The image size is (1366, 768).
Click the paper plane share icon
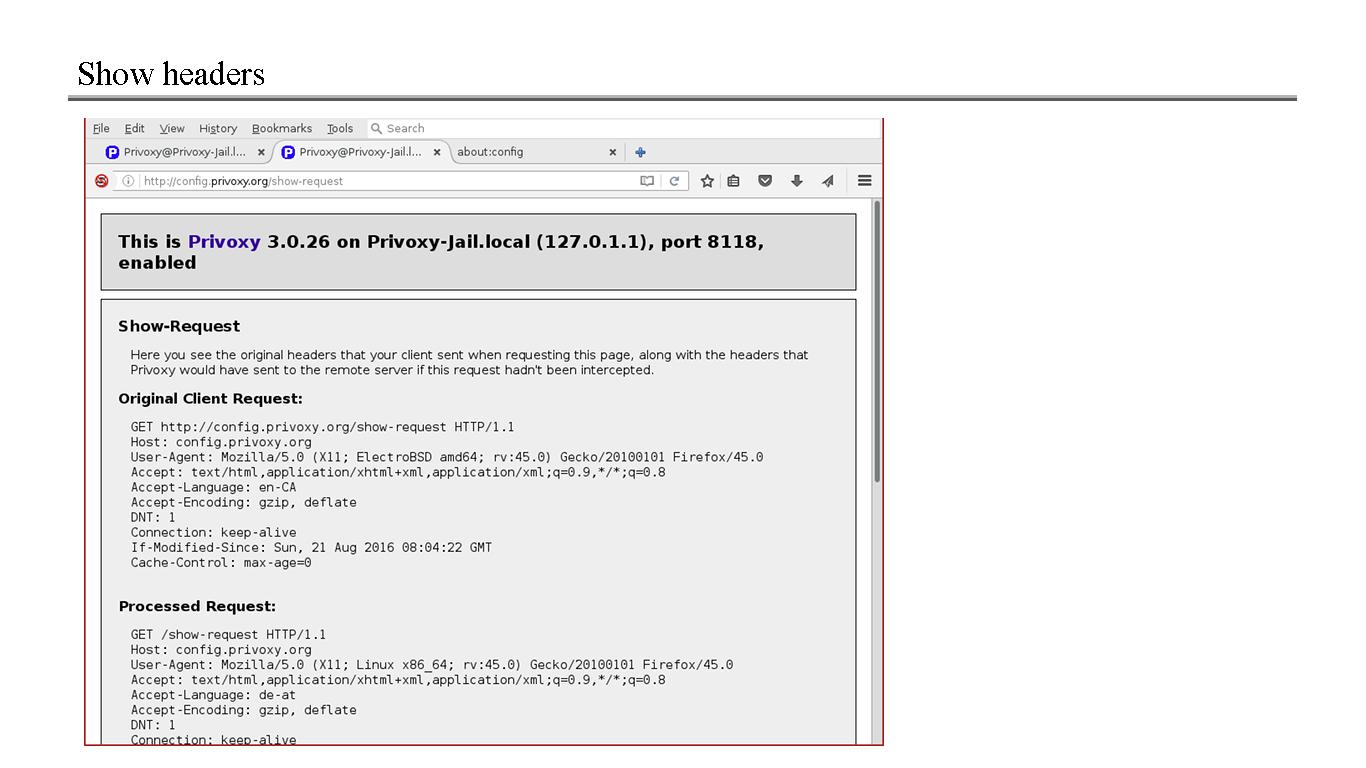[x=827, y=181]
